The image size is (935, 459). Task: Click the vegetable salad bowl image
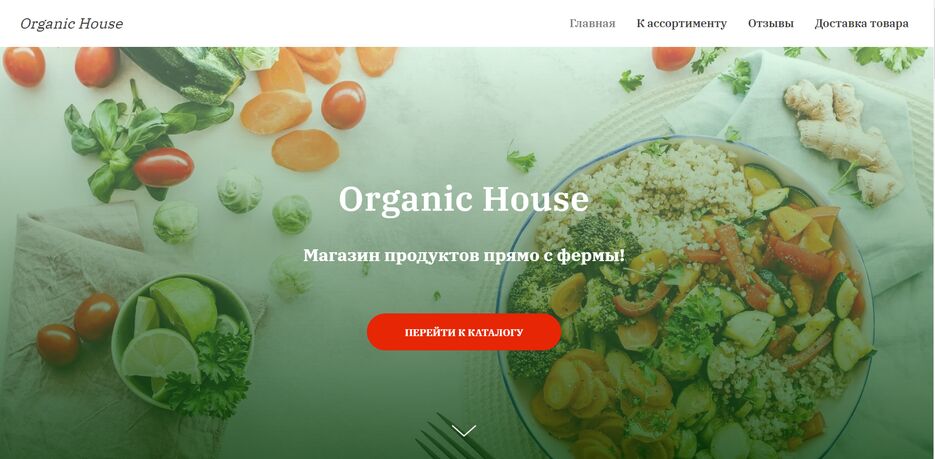point(686,298)
